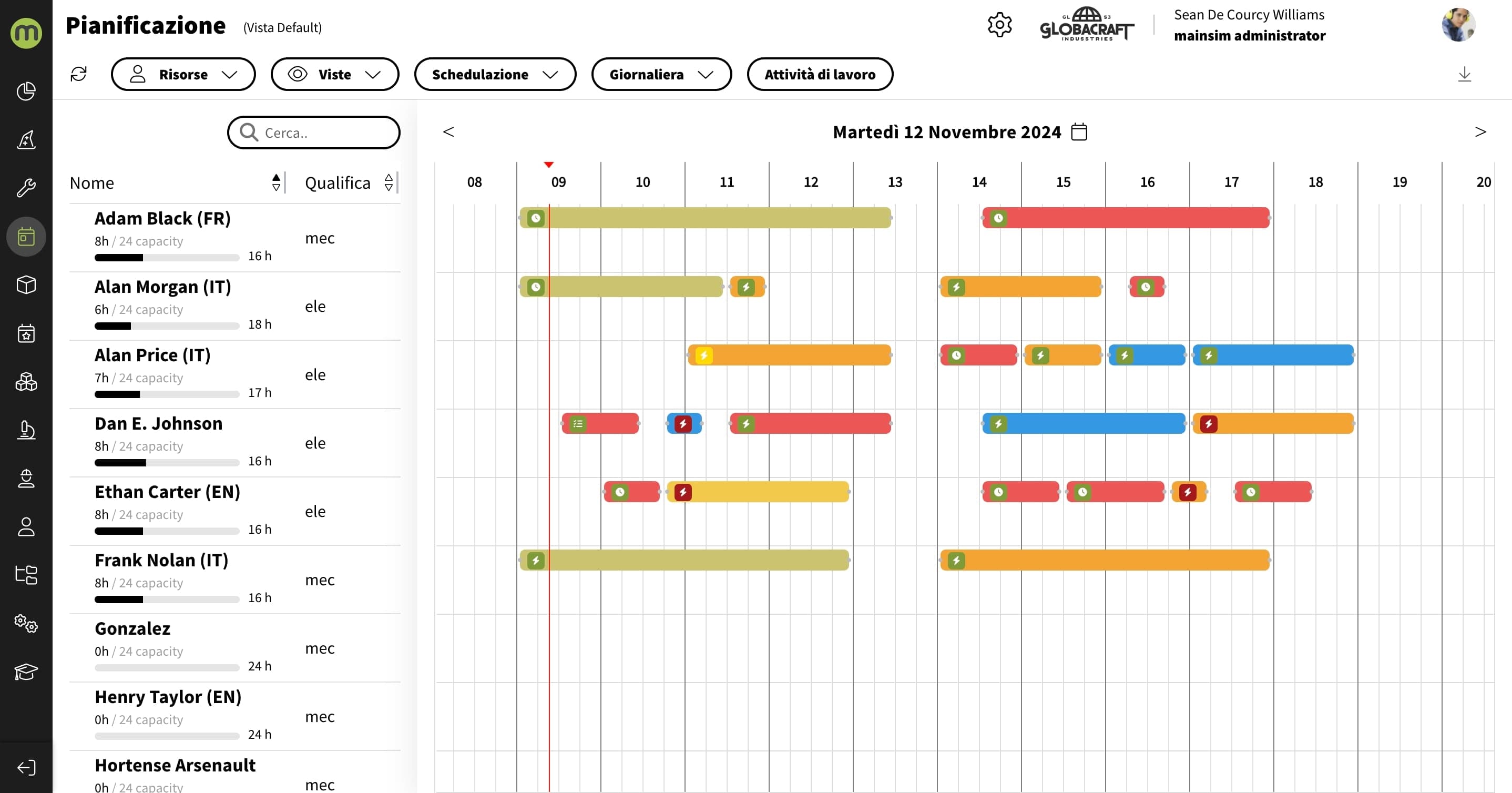This screenshot has height=793, width=1512.
Task: Select Gonzalez resource row
Action: point(235,648)
